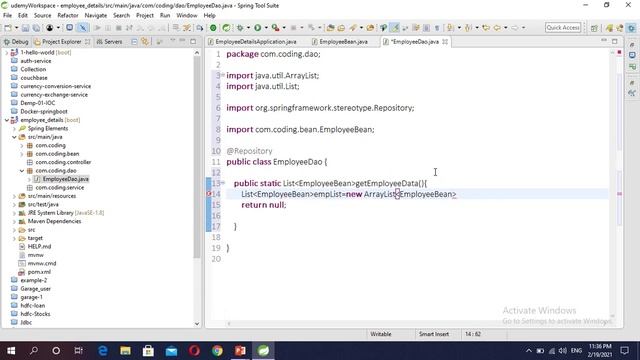Collapse the employee_details project node
The width and height of the screenshot is (640, 360).
click(7, 120)
